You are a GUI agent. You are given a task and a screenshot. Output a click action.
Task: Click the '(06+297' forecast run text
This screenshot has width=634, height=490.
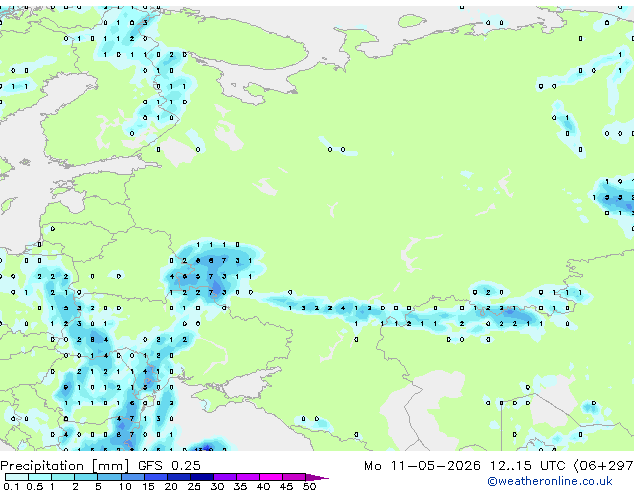pyautogui.click(x=603, y=466)
